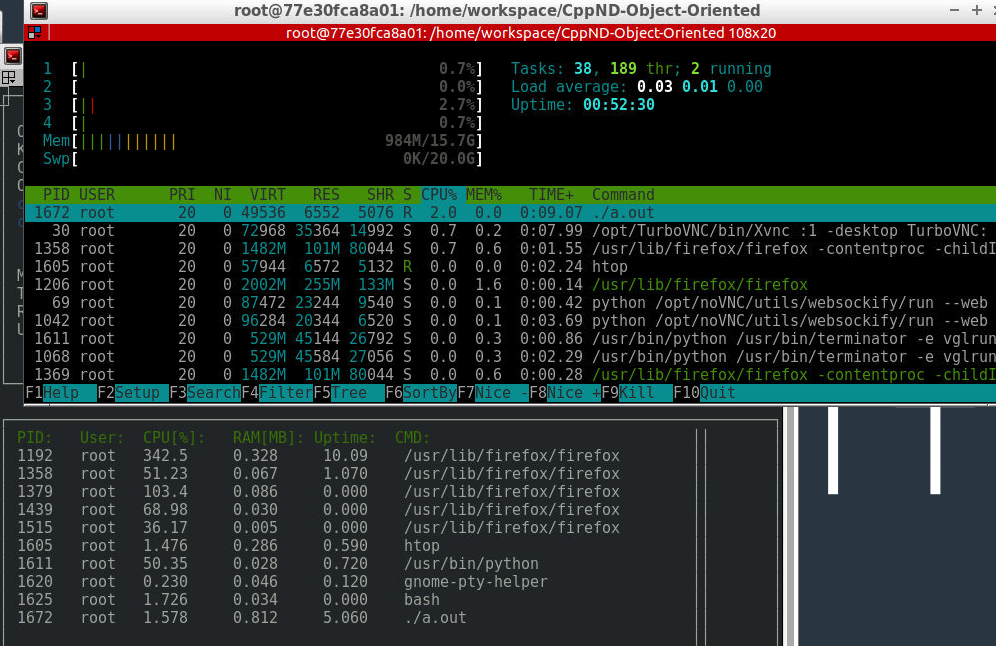Maximize the terminal window using plus button
Viewport: 996px width, 646px height.
(x=975, y=10)
